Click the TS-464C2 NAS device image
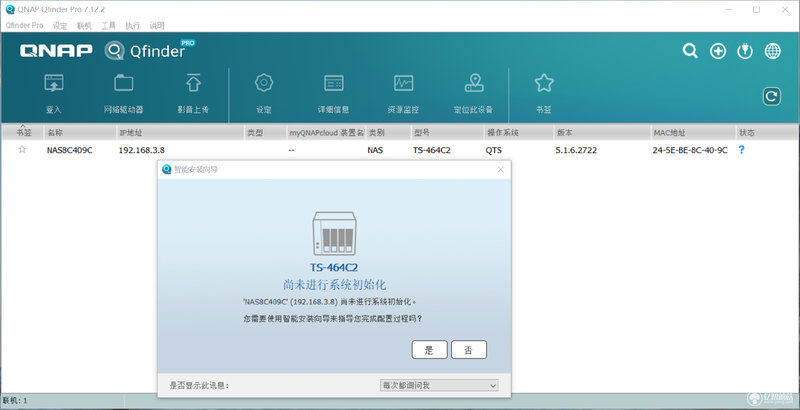This screenshot has width=800, height=410. (334, 234)
